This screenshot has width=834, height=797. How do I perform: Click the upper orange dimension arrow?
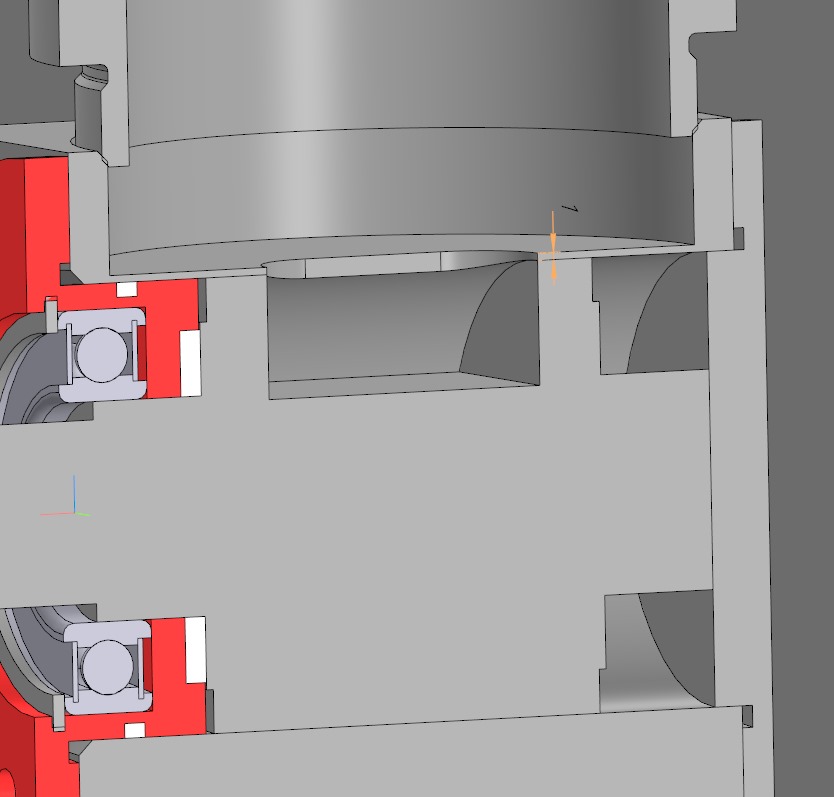(x=553, y=232)
